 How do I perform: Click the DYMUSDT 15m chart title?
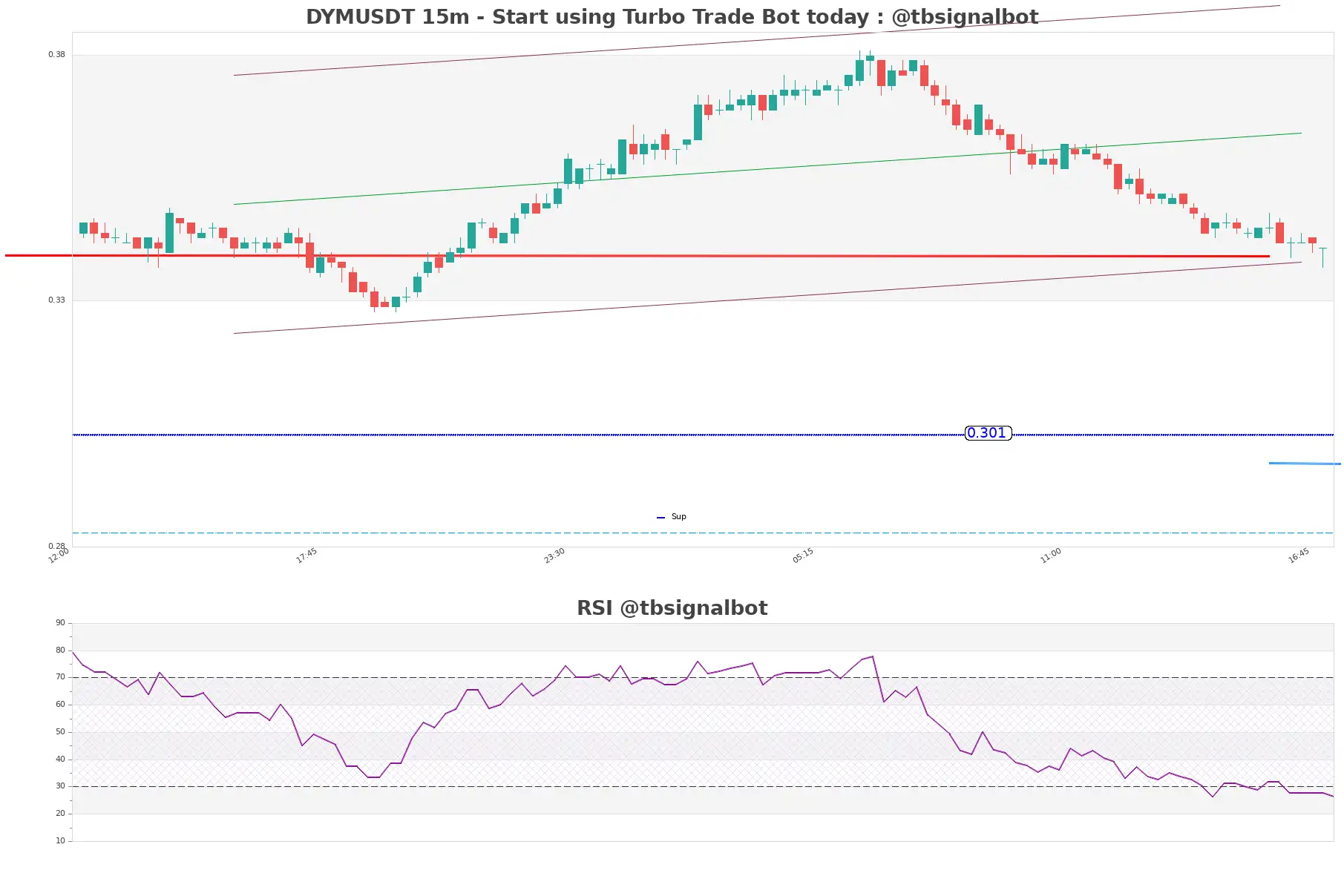click(x=672, y=17)
